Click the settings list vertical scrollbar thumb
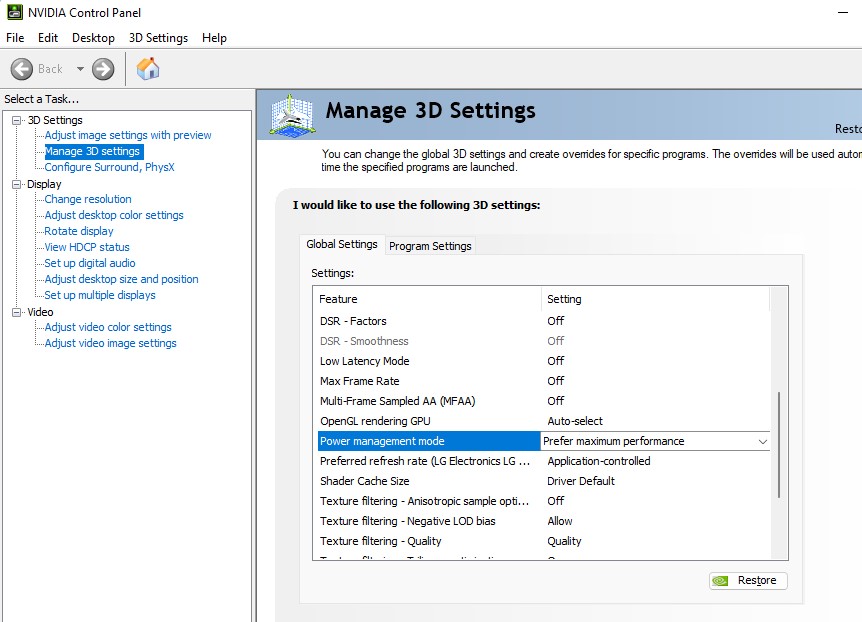This screenshot has height=622, width=862. 779,445
